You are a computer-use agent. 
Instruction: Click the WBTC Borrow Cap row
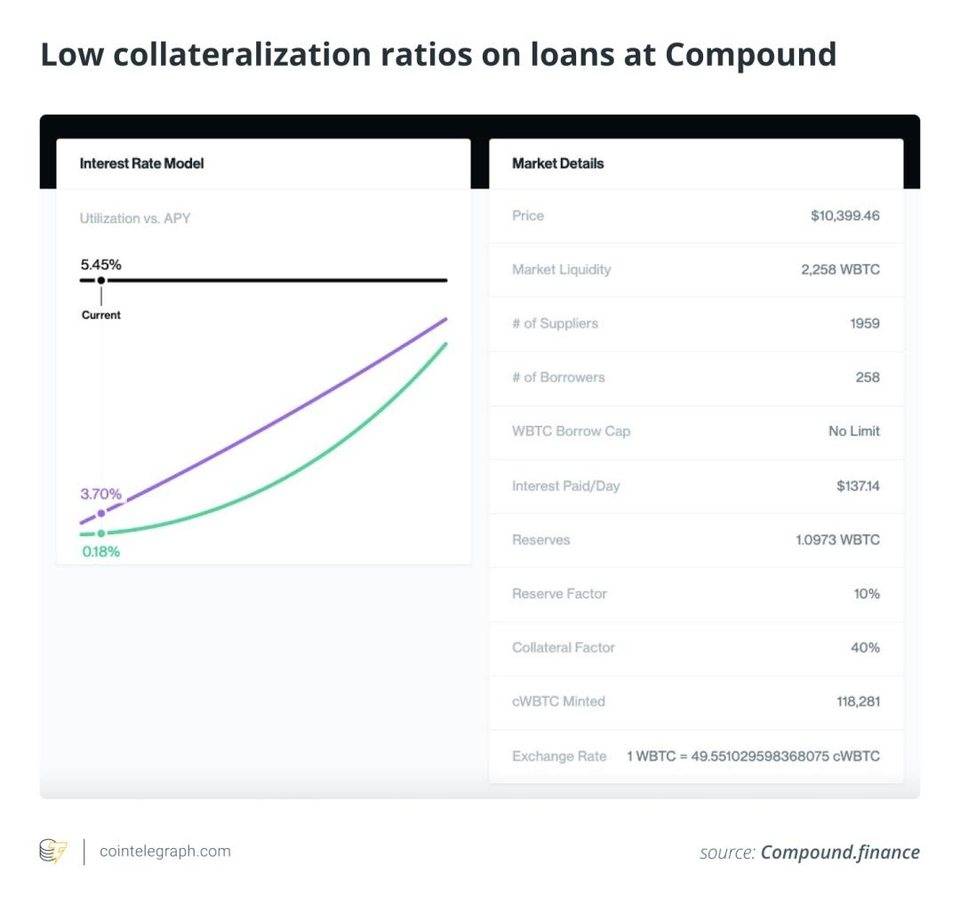pos(695,432)
